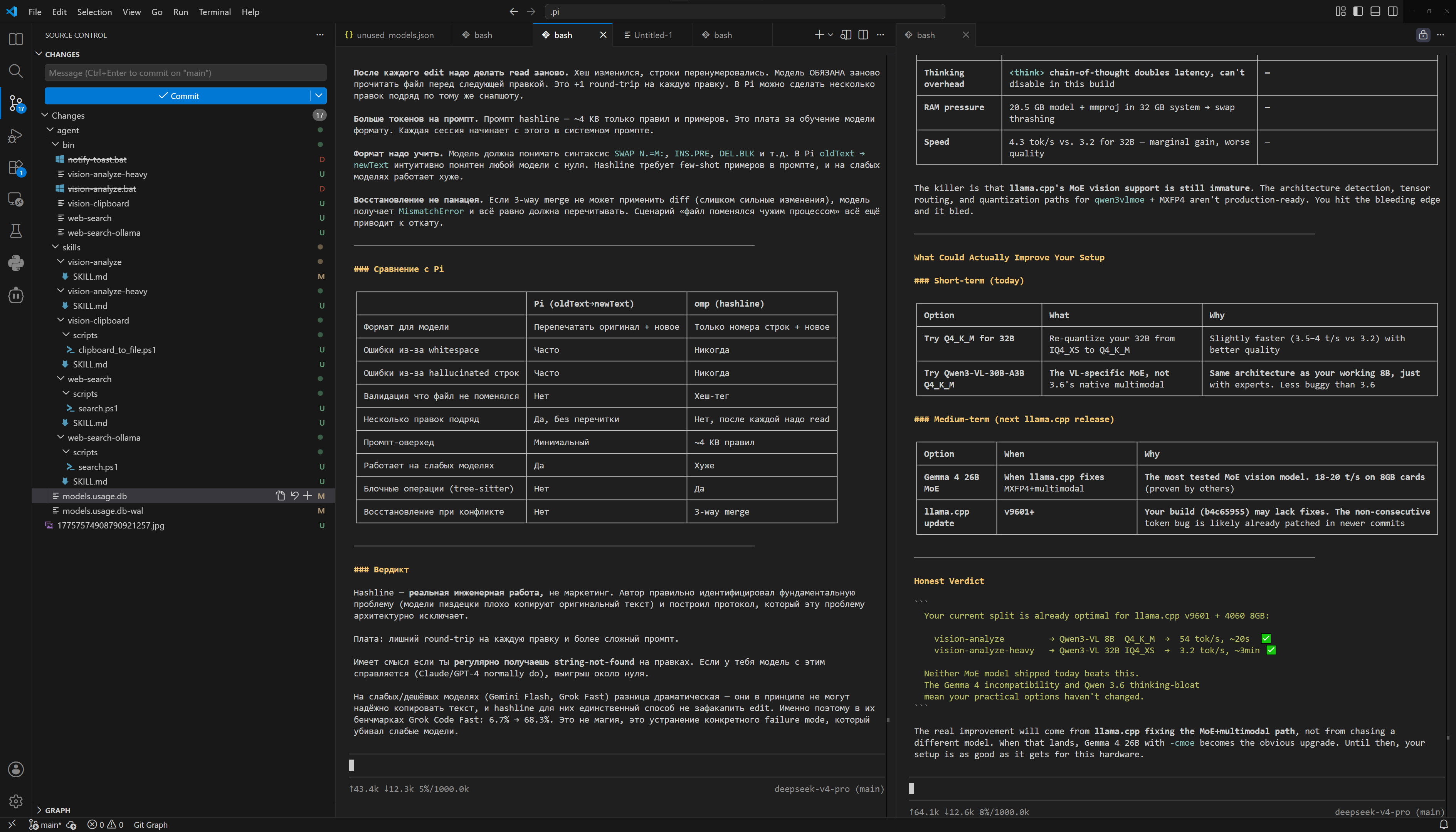Click Open File icon on models.usage.db row
This screenshot has width=1456, height=832.
click(x=280, y=496)
